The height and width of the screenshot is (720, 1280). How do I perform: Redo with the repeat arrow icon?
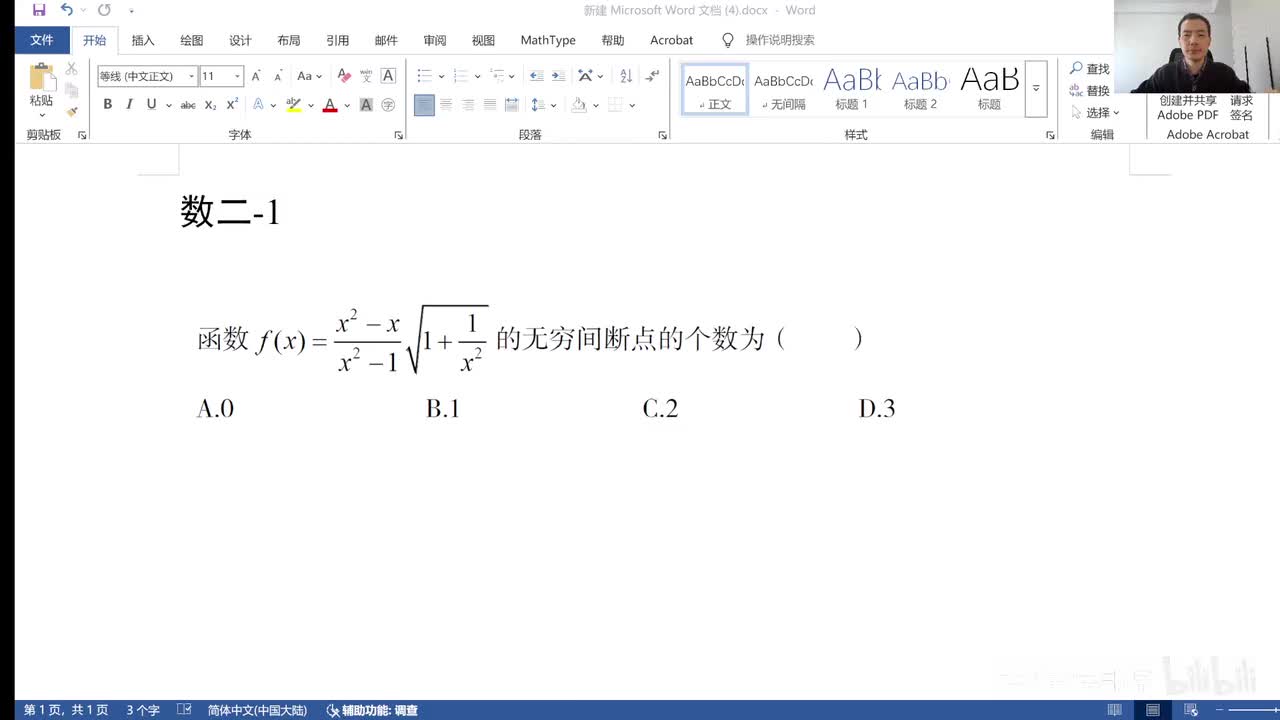104,10
